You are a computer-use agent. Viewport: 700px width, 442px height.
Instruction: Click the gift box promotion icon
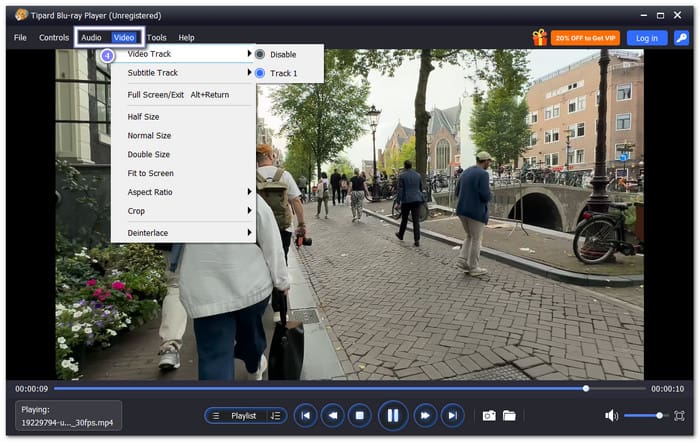(x=539, y=38)
